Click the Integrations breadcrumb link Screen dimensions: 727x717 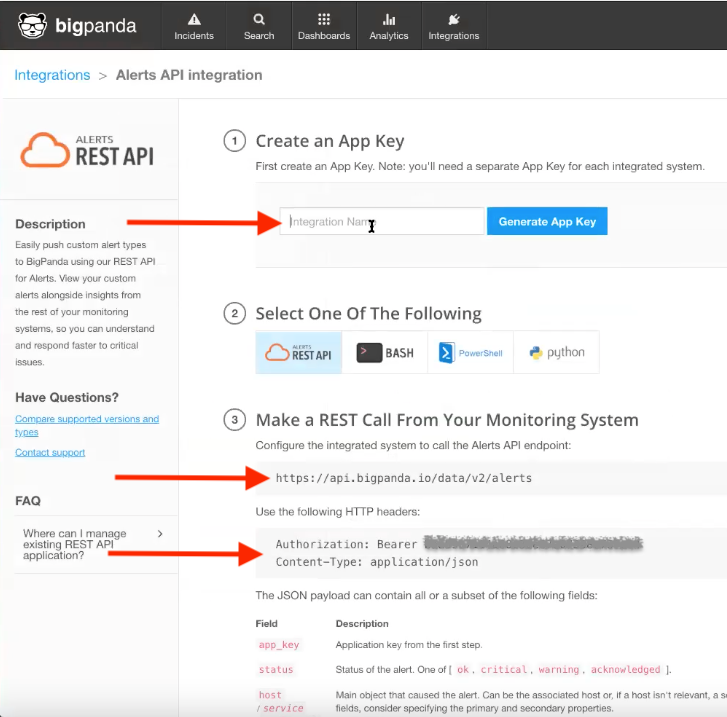[x=52, y=75]
